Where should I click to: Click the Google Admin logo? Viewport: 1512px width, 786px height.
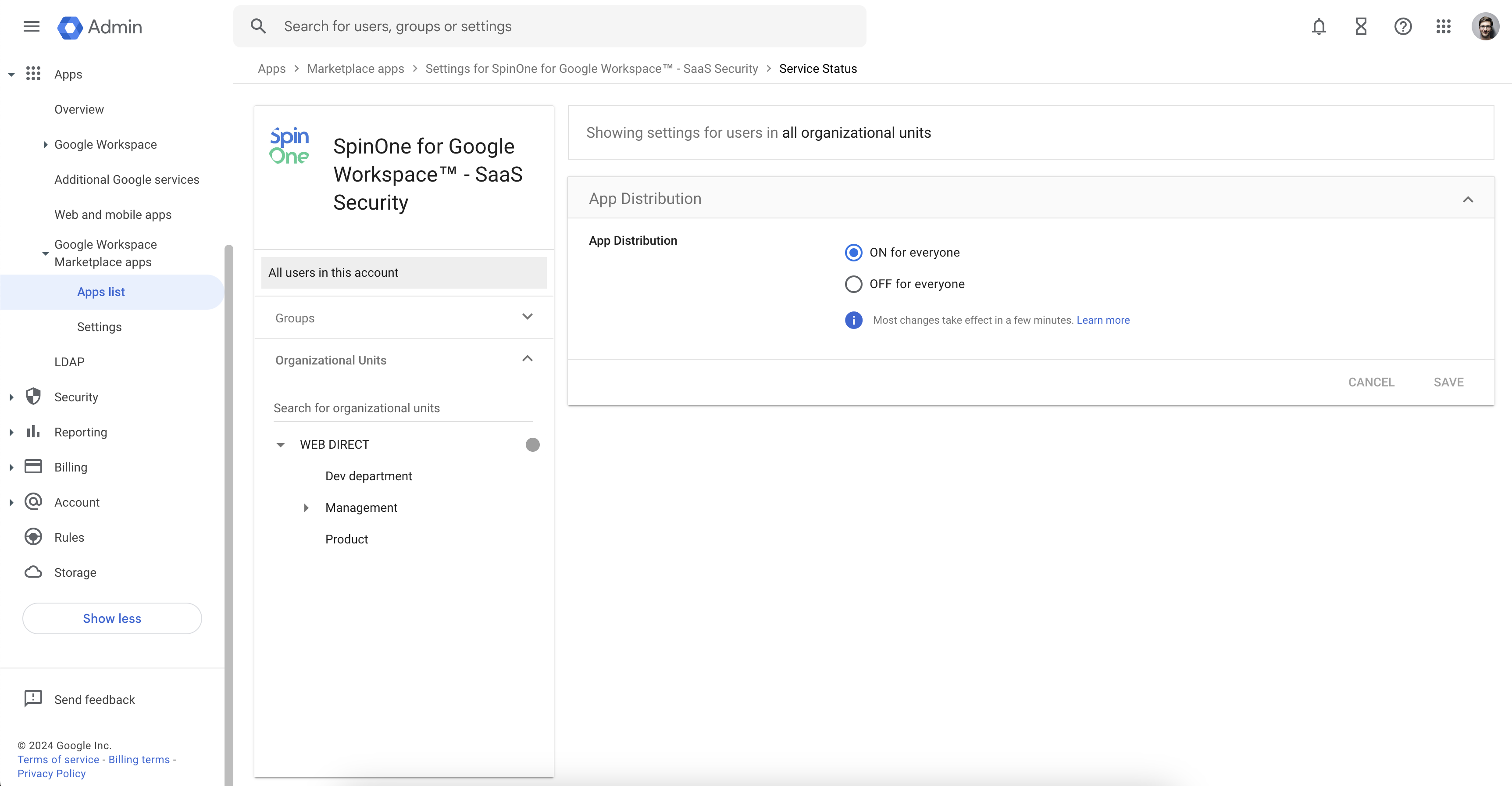pyautogui.click(x=100, y=27)
